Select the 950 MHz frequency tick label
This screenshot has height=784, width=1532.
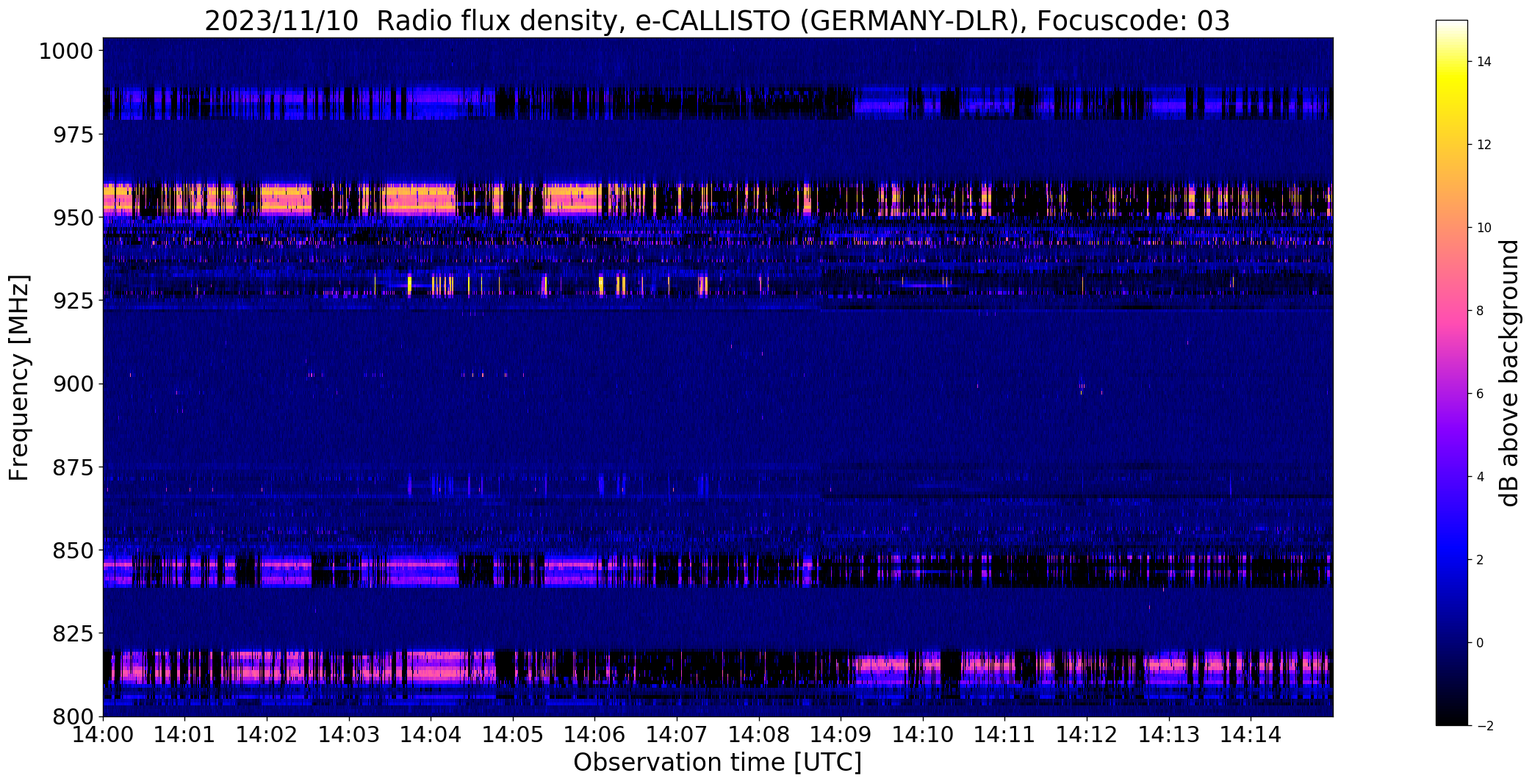pos(73,218)
